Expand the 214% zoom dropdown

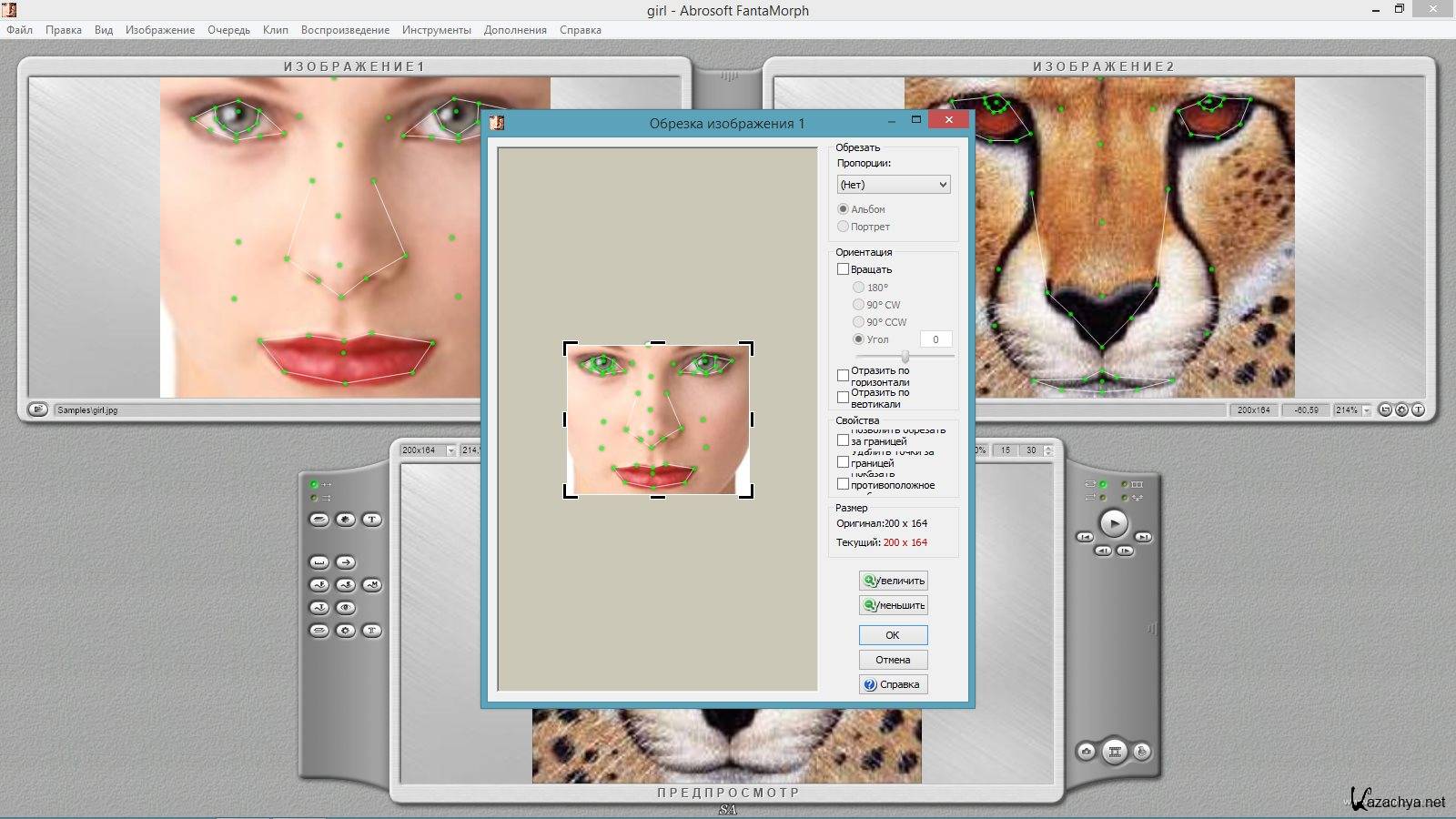click(1366, 410)
